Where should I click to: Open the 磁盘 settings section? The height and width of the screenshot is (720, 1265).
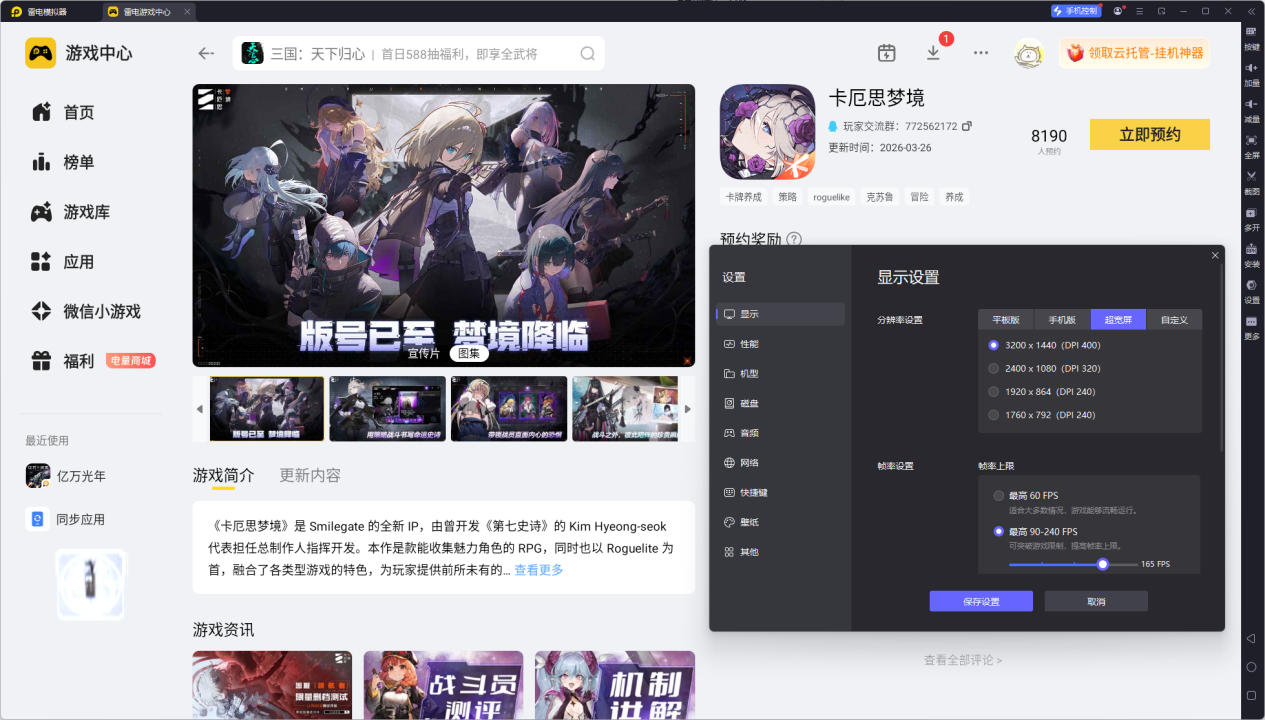(781, 403)
